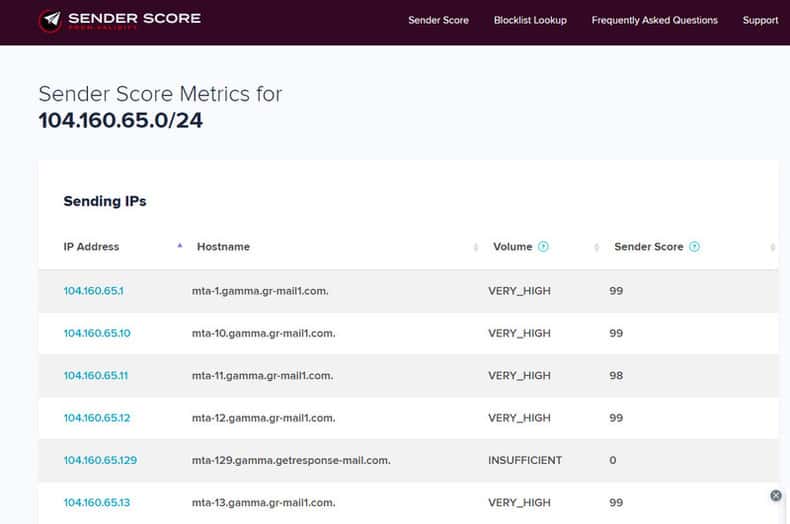Image resolution: width=790 pixels, height=524 pixels.
Task: Open IP link 104.160.65.13
Action: tap(97, 502)
